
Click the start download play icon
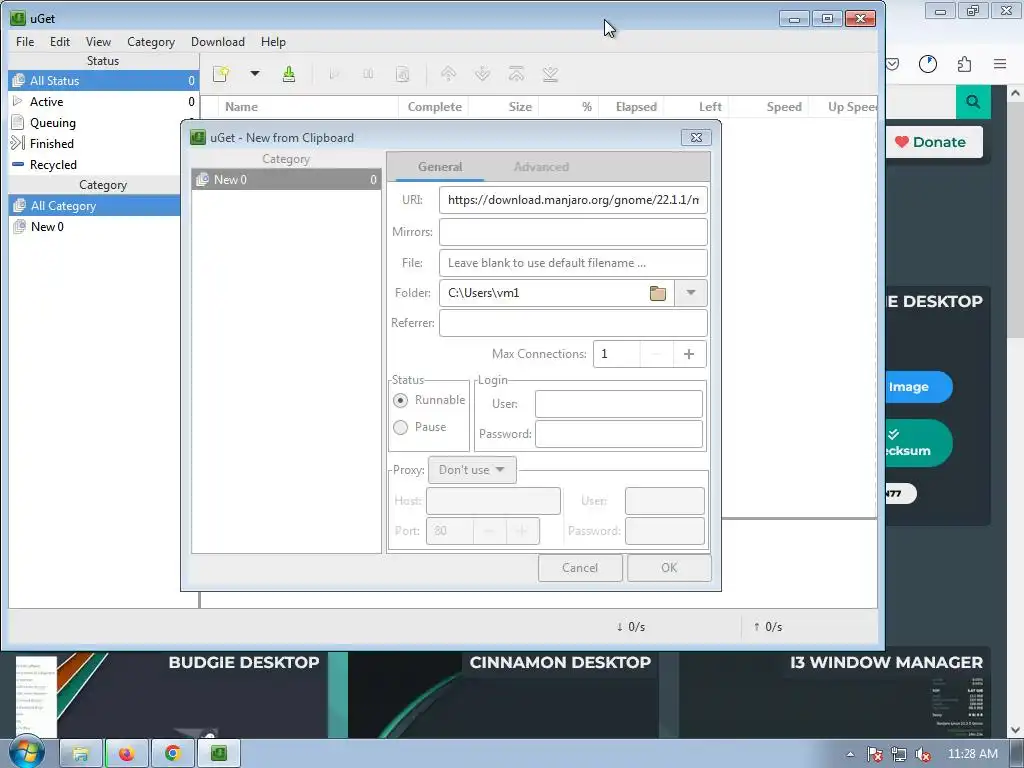point(334,74)
